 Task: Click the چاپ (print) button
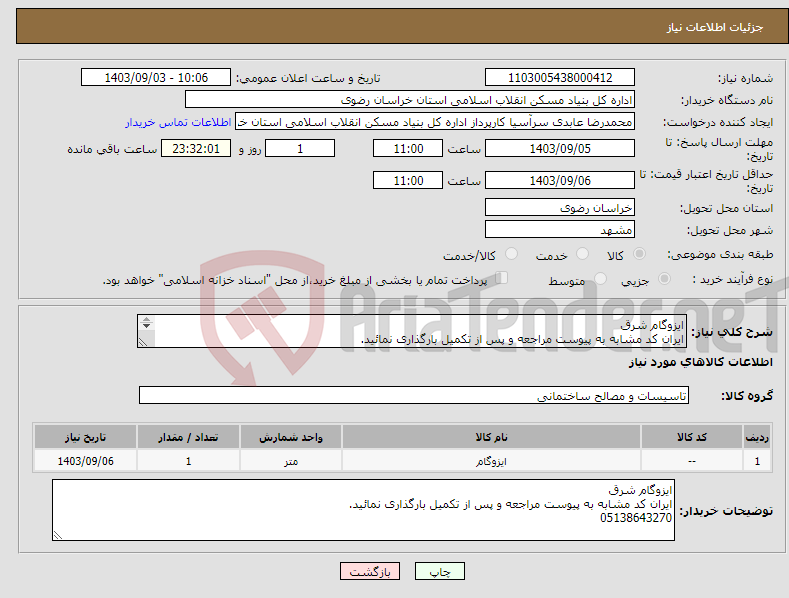click(439, 571)
